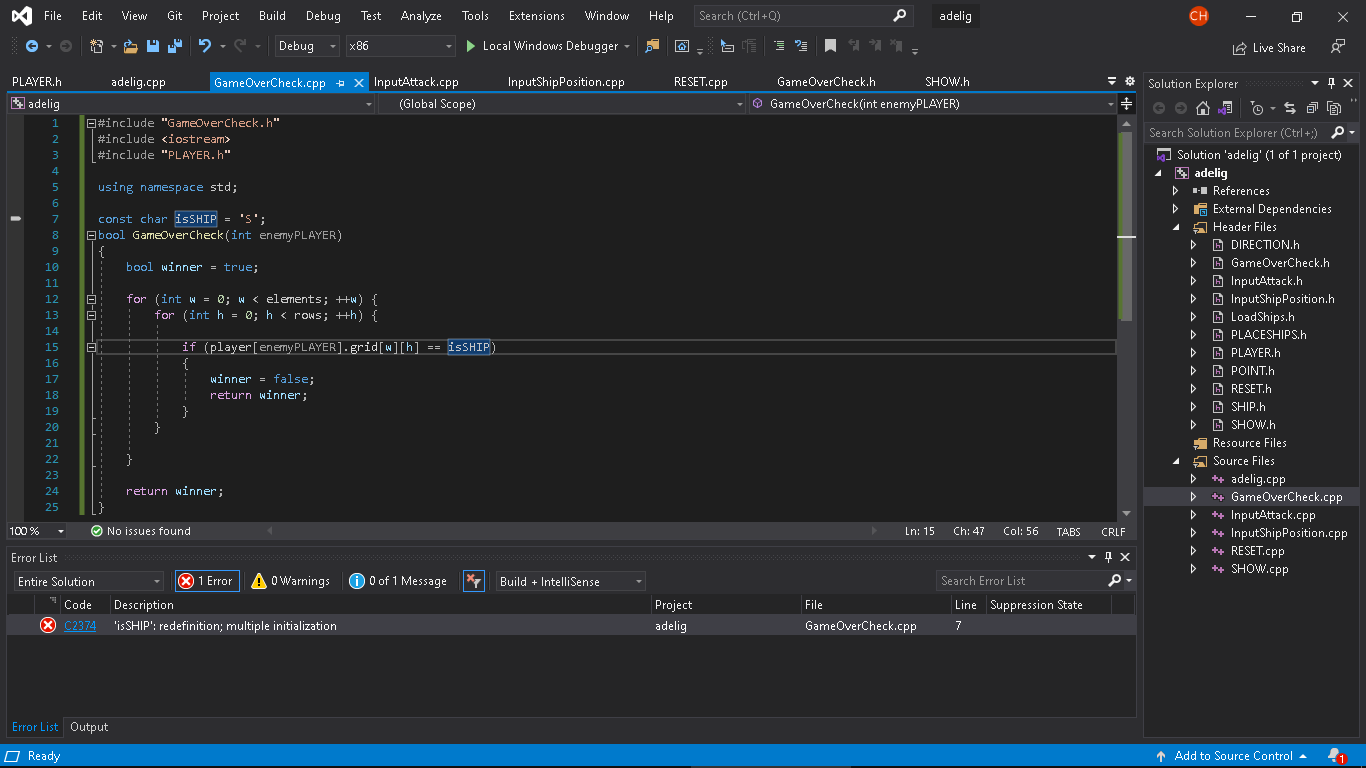This screenshot has width=1366, height=768.
Task: Switch to the InputShipPosition.cpp tab
Action: coord(566,82)
